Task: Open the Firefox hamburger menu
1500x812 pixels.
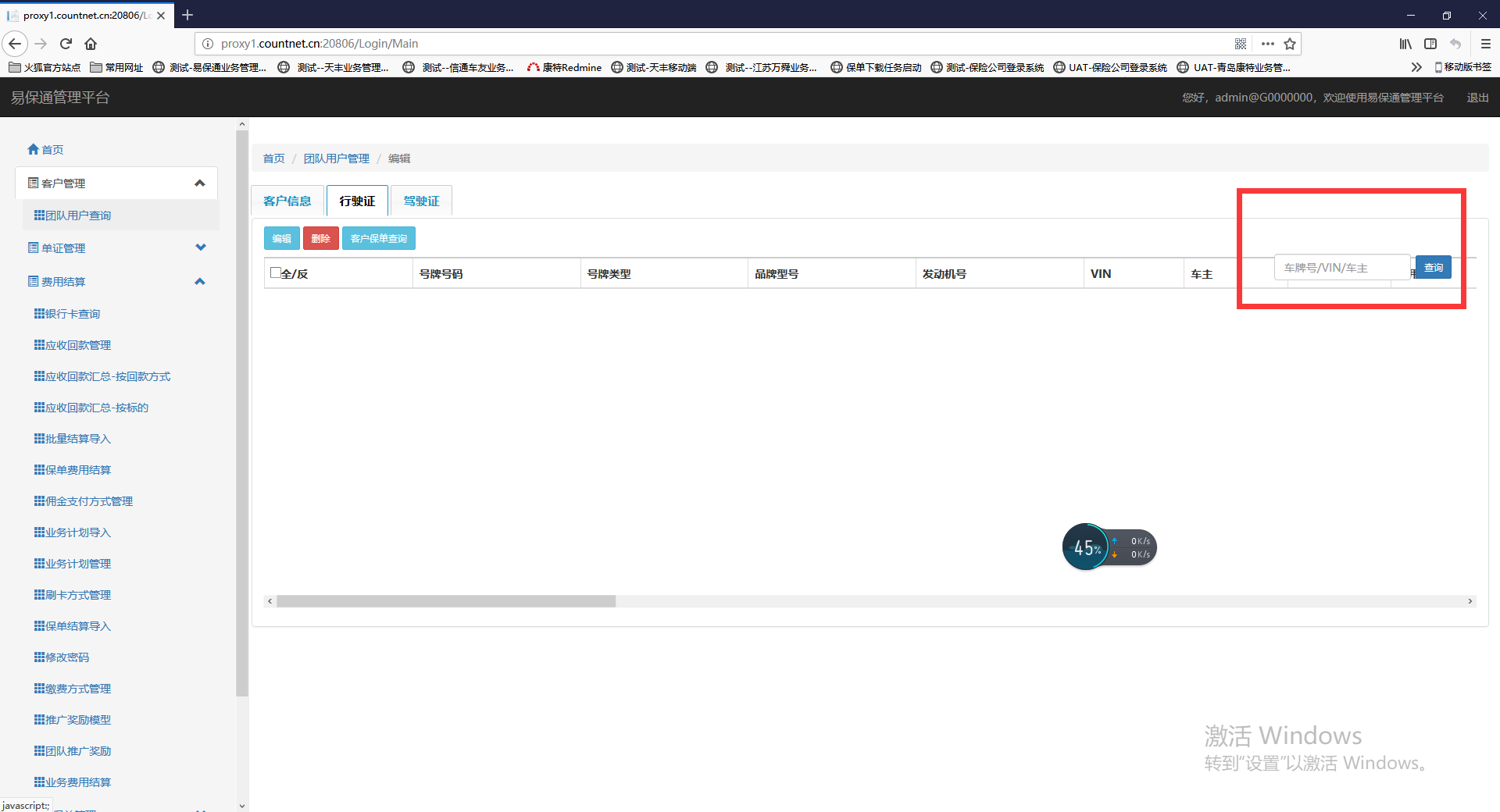Action: (1486, 44)
